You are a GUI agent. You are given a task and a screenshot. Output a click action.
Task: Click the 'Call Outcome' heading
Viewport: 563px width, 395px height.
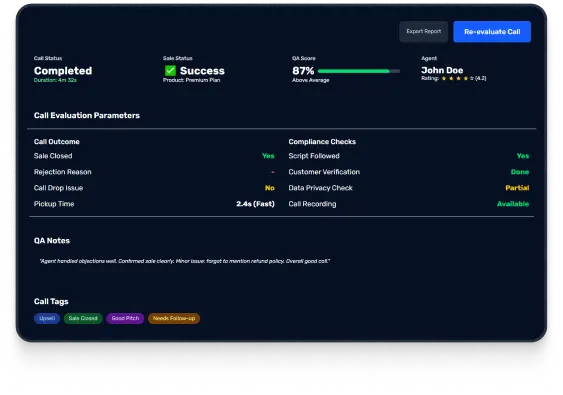57,141
